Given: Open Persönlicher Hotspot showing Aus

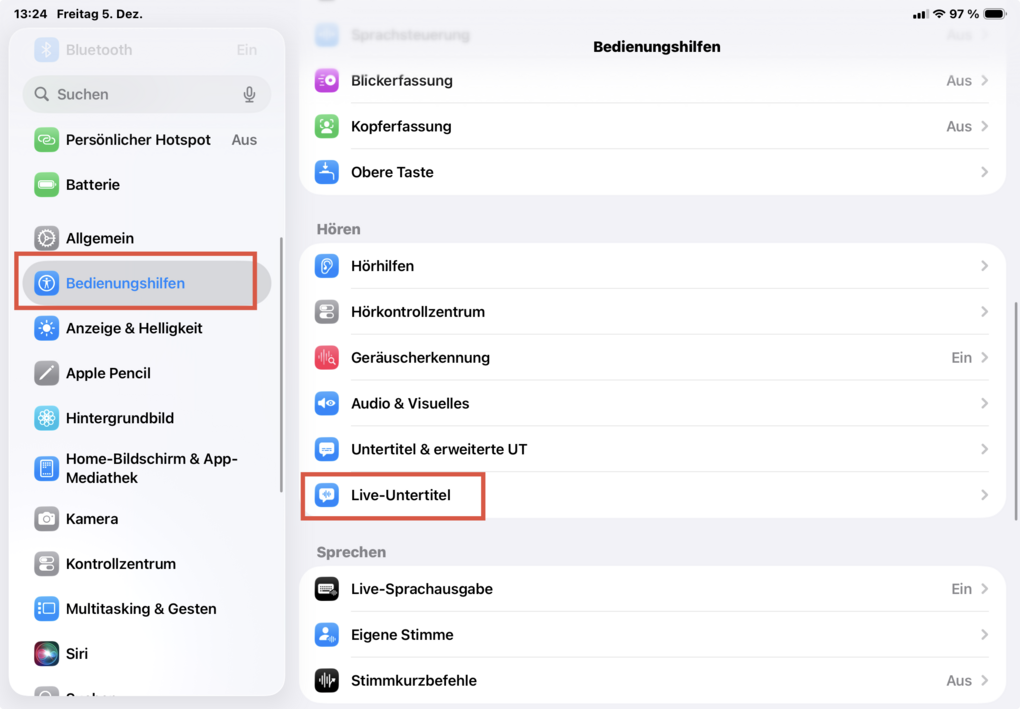Looking at the screenshot, I should [244, 140].
